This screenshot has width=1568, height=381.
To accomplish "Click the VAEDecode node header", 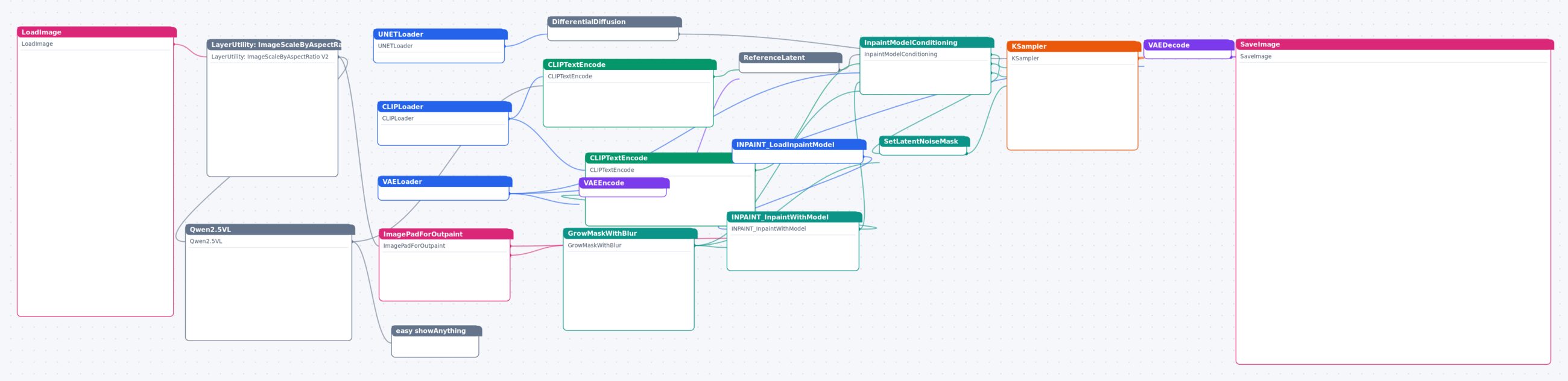I will point(1189,45).
